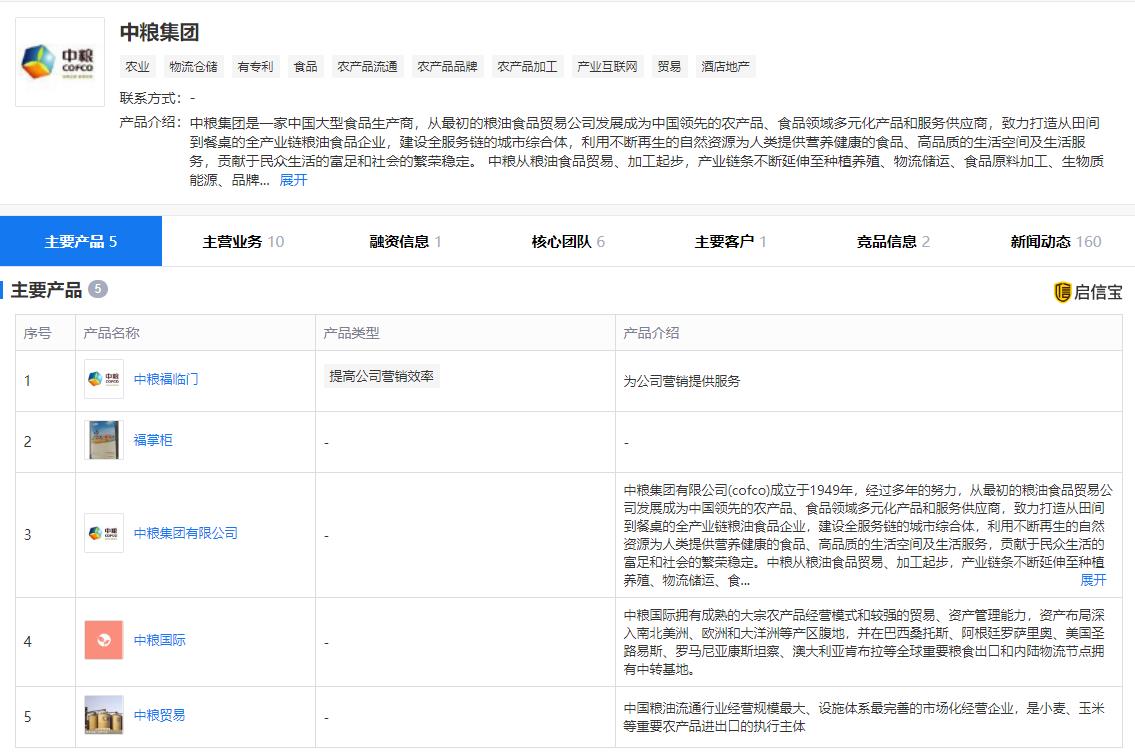Screen dimensions: 1135x755
Task: Click the 福掌柜 product thumbnail
Action: click(x=104, y=440)
